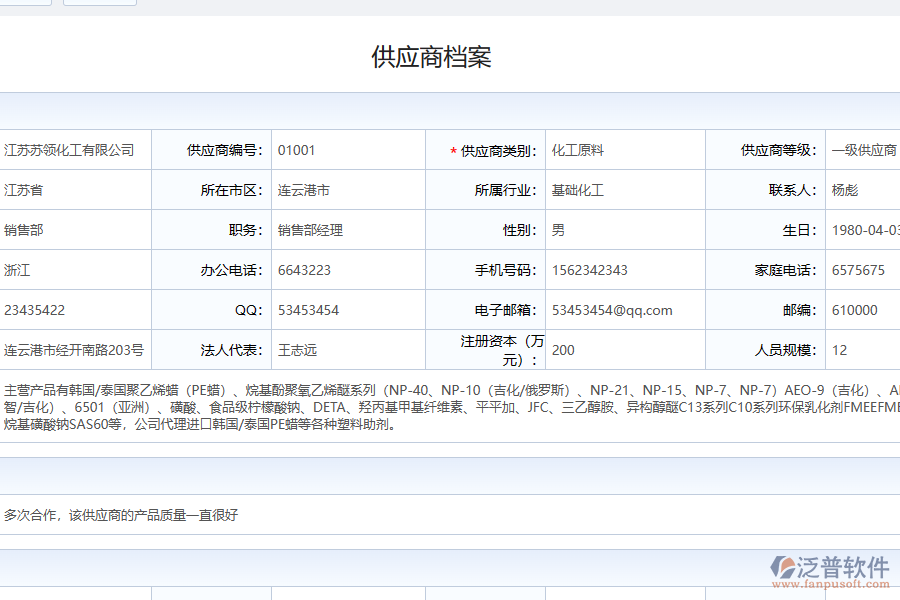Select the QQ number field

click(330, 309)
